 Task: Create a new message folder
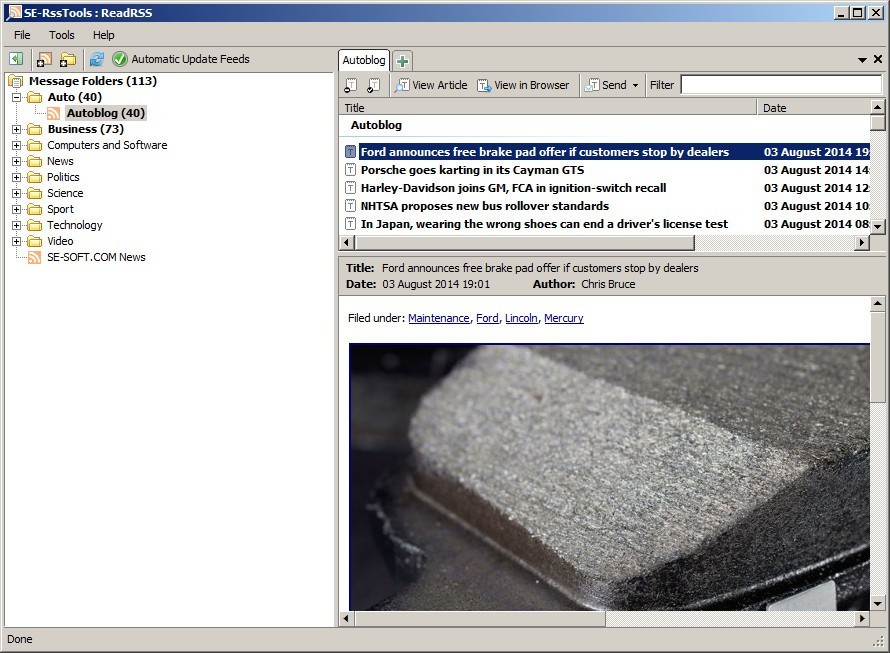pyautogui.click(x=66, y=59)
